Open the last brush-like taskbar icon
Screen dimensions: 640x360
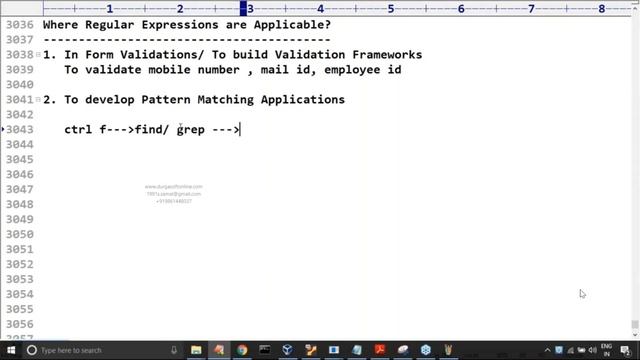click(x=448, y=350)
